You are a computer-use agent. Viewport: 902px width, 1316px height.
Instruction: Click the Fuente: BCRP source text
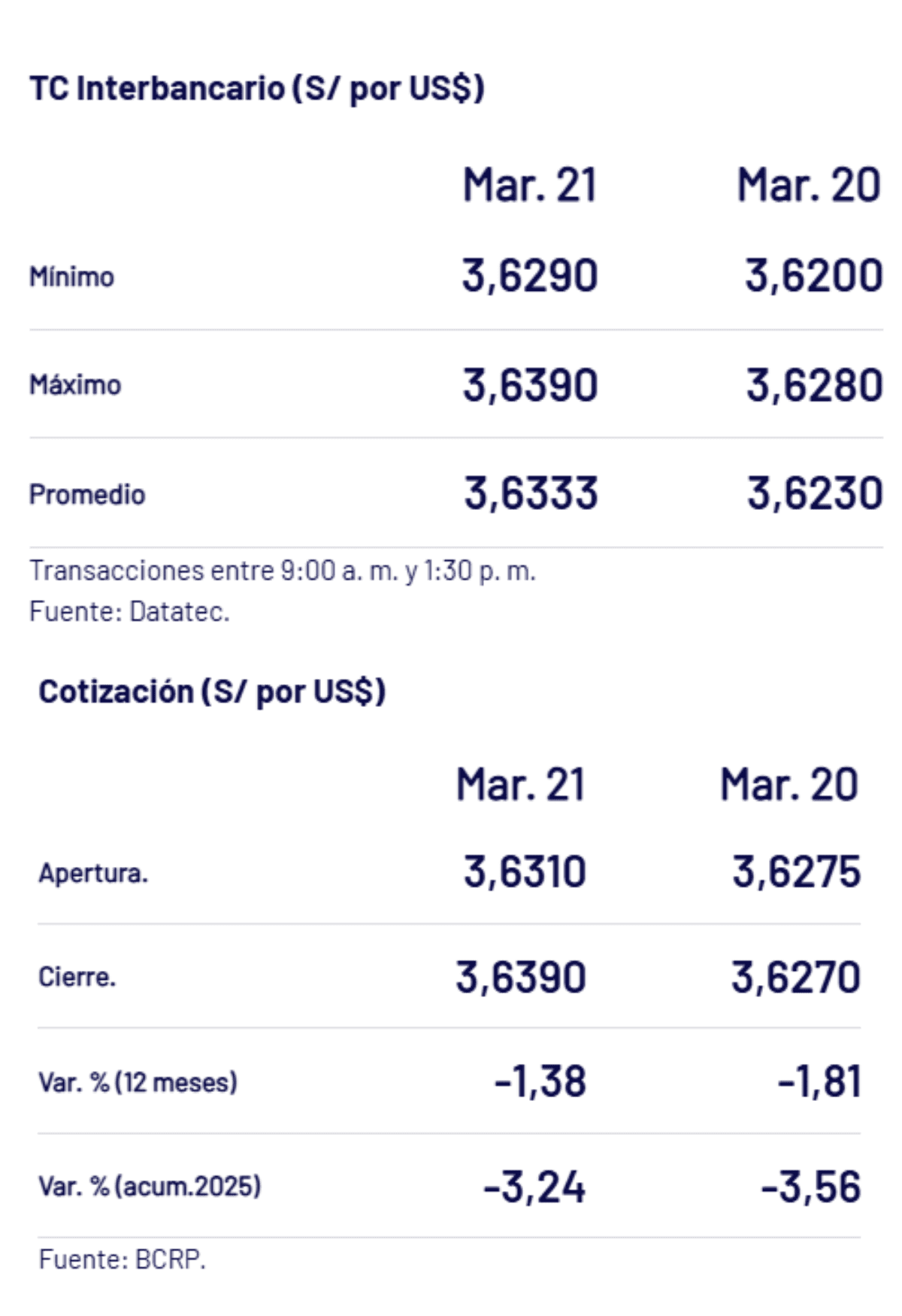[x=122, y=1259]
